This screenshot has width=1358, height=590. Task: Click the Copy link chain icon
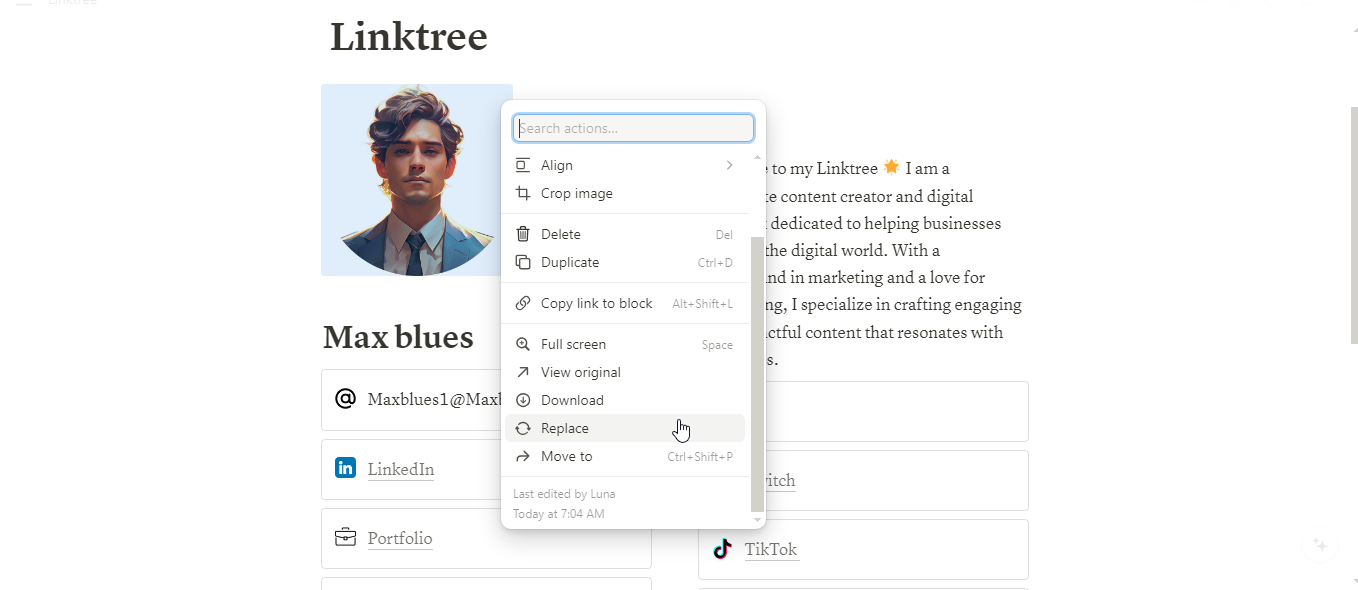pos(522,303)
